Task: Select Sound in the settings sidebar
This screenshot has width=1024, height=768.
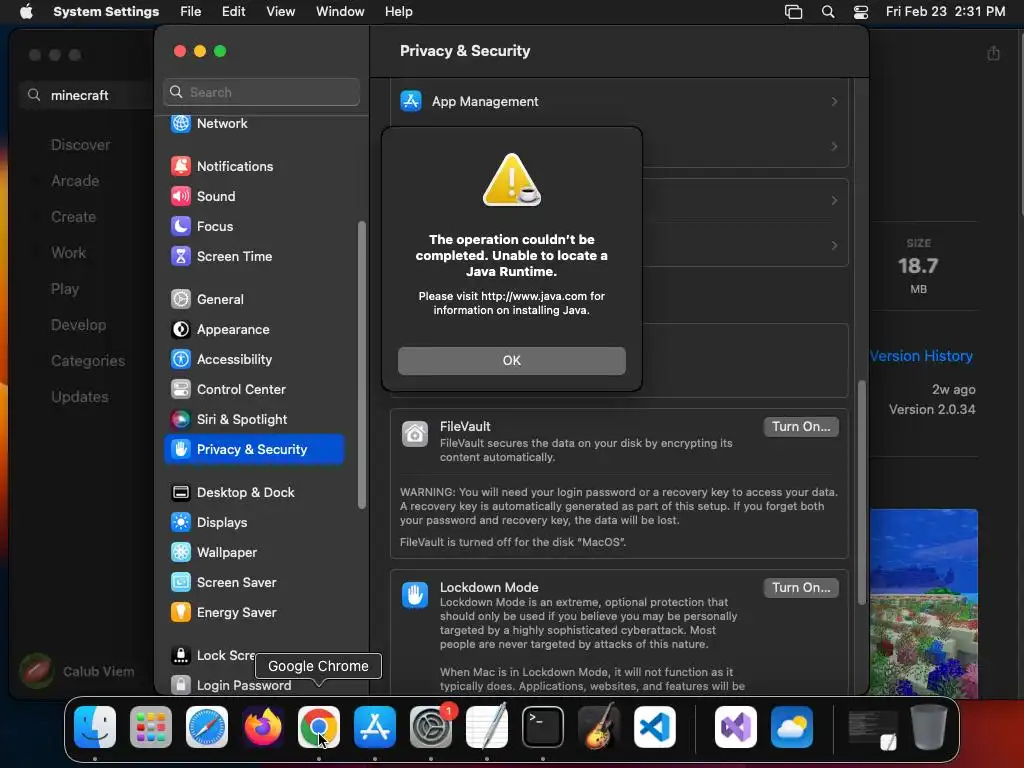Action: 255,197
